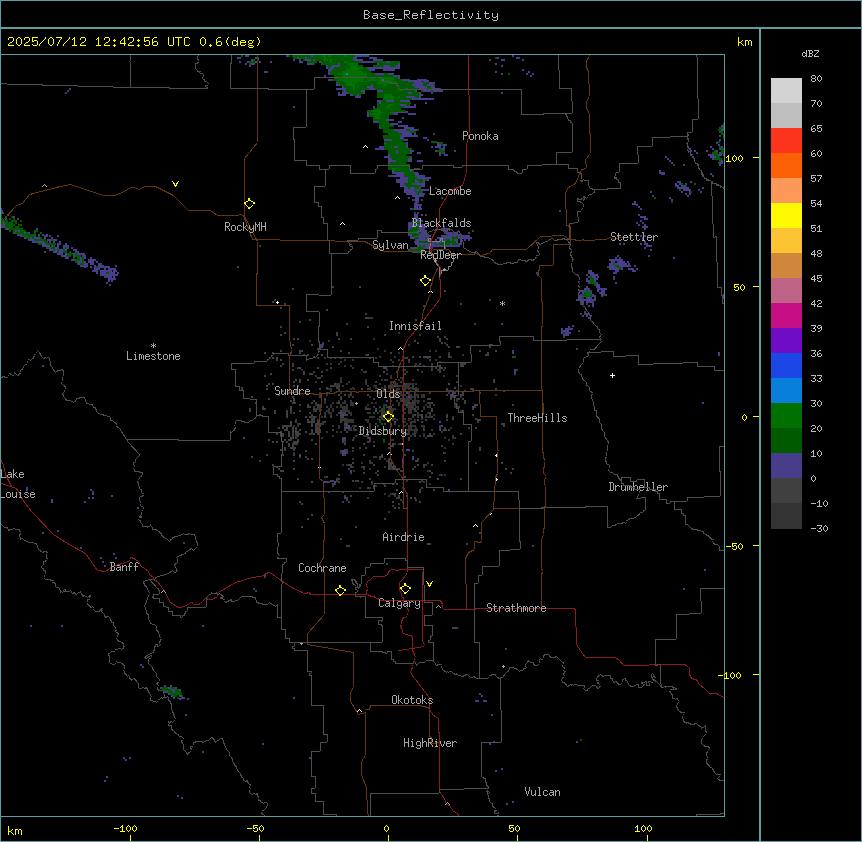Click the Vulcan label
The height and width of the screenshot is (842, 862).
point(542,792)
